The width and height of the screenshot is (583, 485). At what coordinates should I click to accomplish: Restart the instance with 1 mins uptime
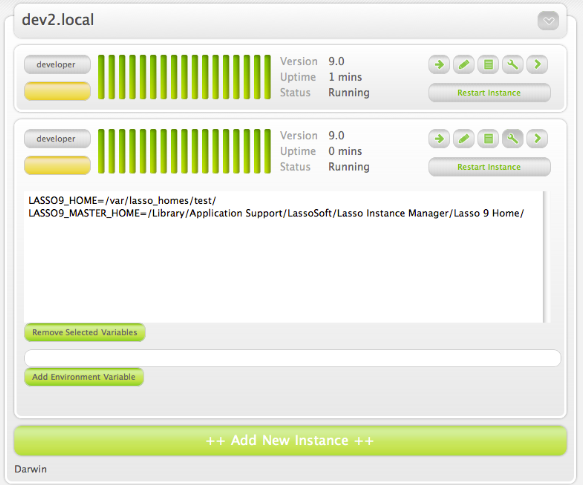click(x=489, y=93)
